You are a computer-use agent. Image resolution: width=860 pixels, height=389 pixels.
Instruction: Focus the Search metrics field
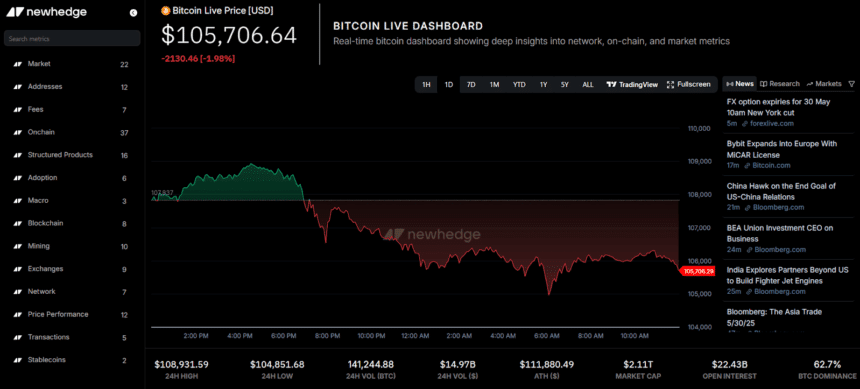pyautogui.click(x=72, y=38)
